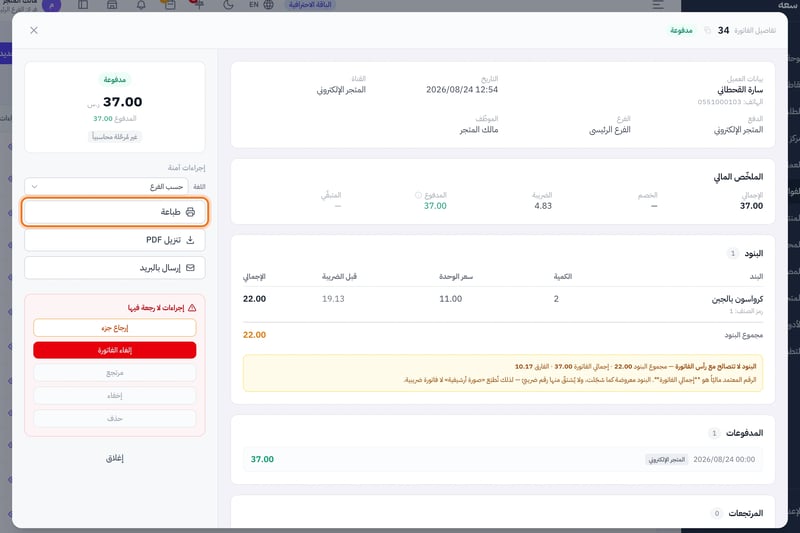Switch language via EN globe in background header
The width and height of the screenshot is (800, 533).
pyautogui.click(x=261, y=5)
